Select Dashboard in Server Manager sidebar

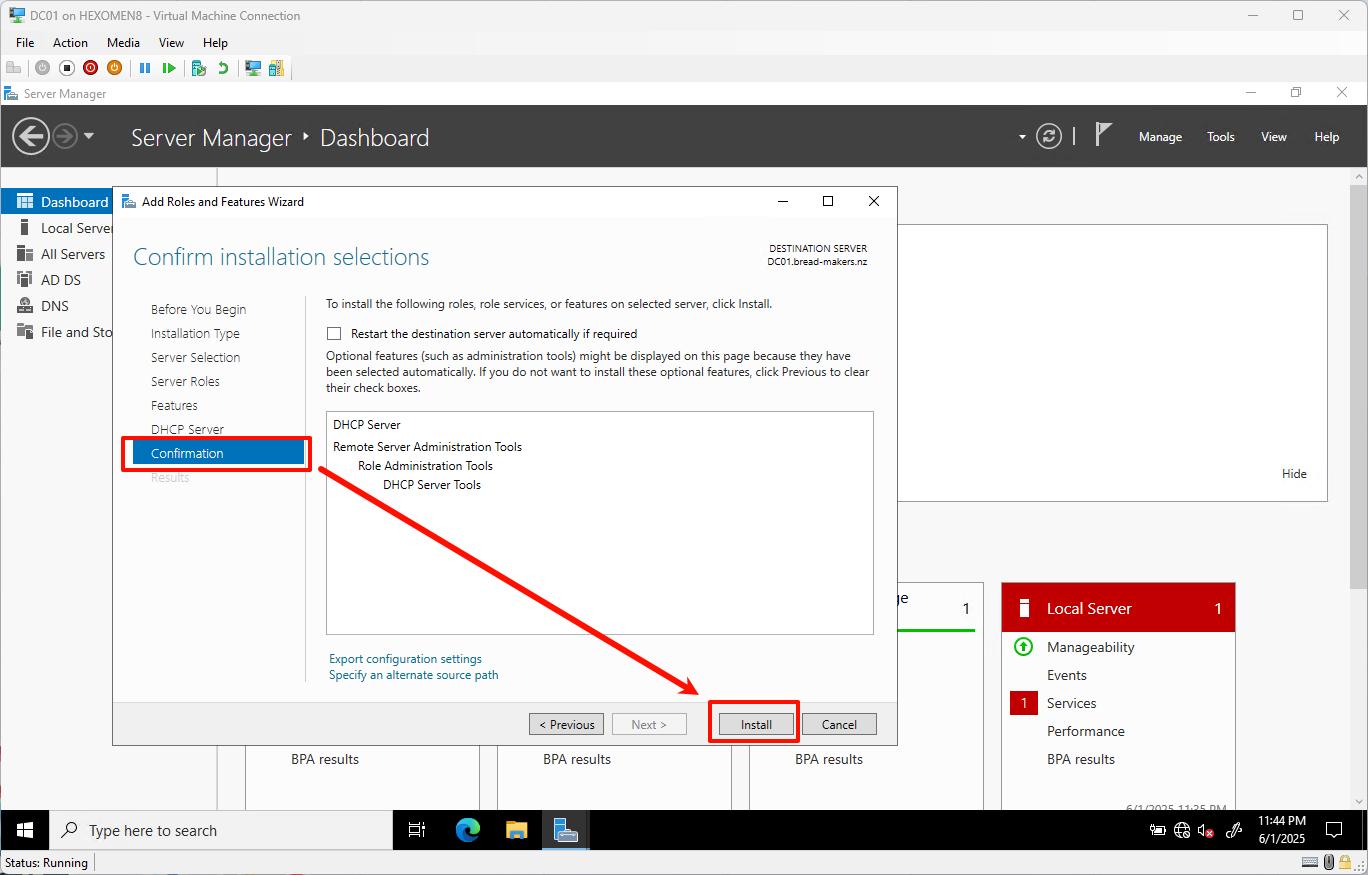57,202
